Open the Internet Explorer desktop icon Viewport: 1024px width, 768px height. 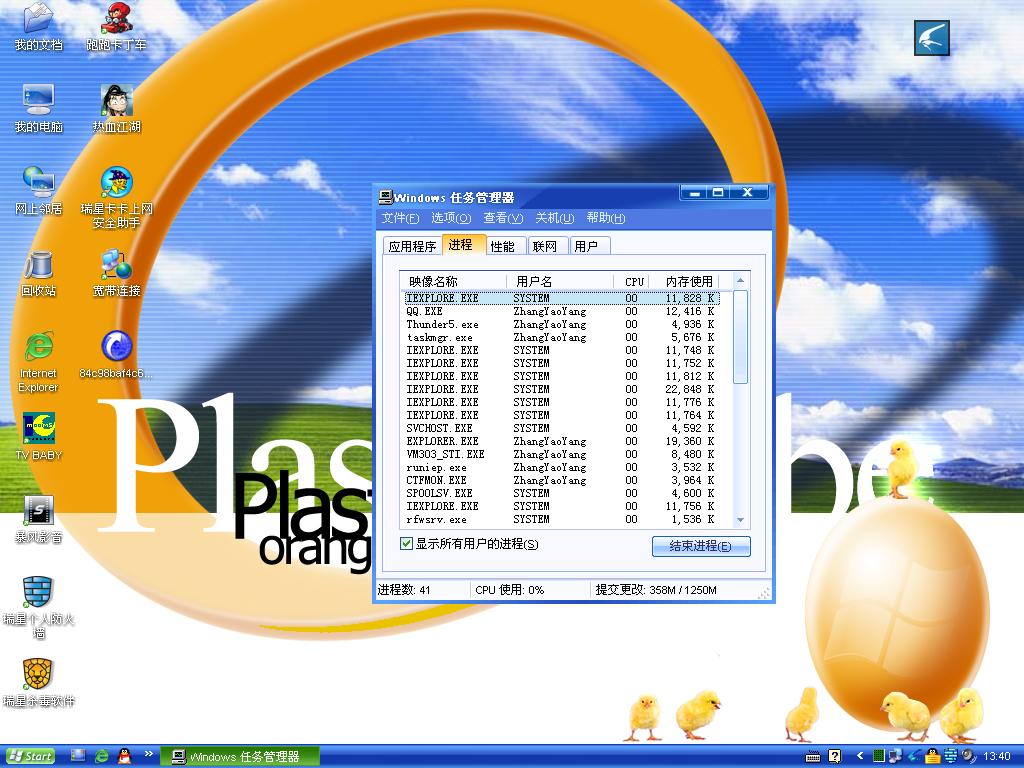point(38,347)
